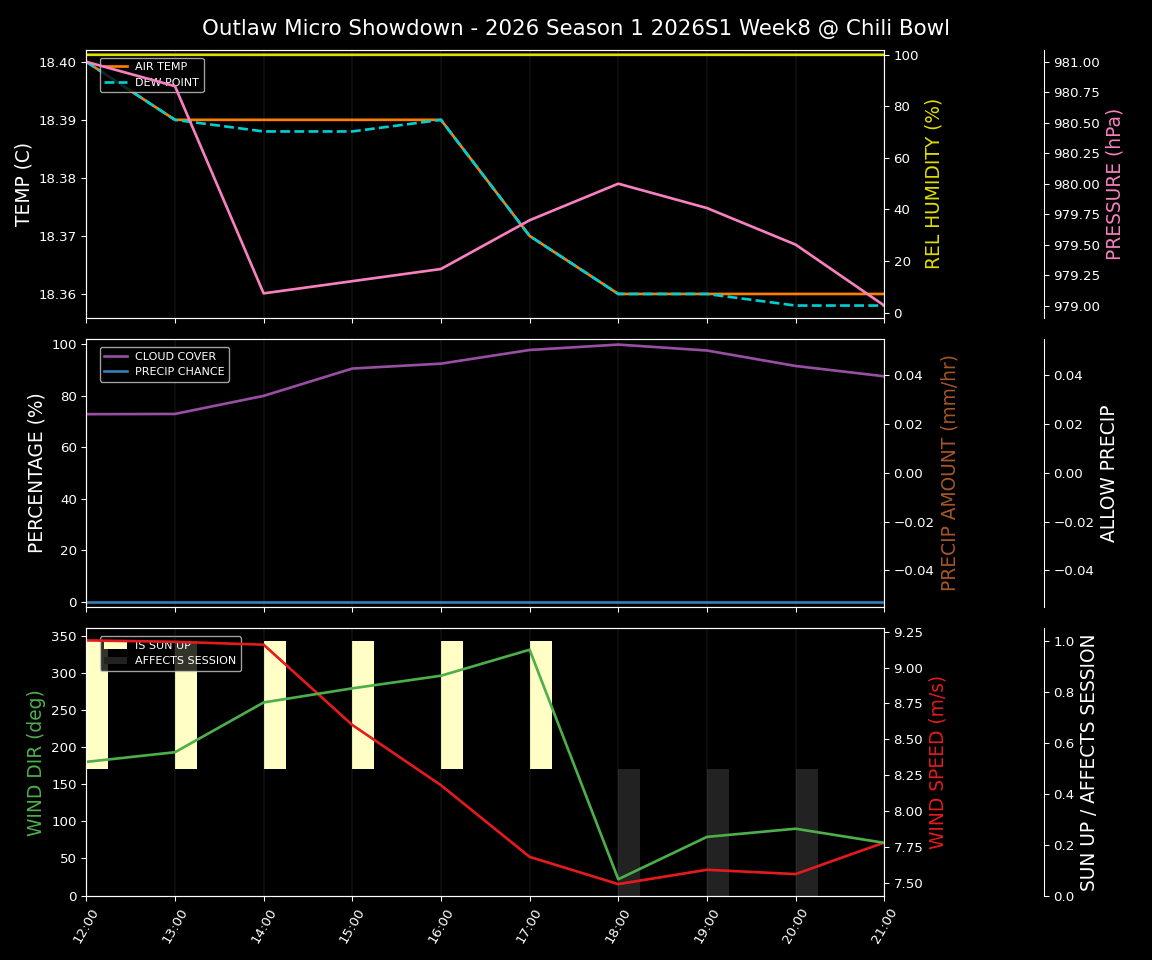Click the chart title mentioning Chili Bowl
Screen dimensions: 1152x960
[x=576, y=28]
